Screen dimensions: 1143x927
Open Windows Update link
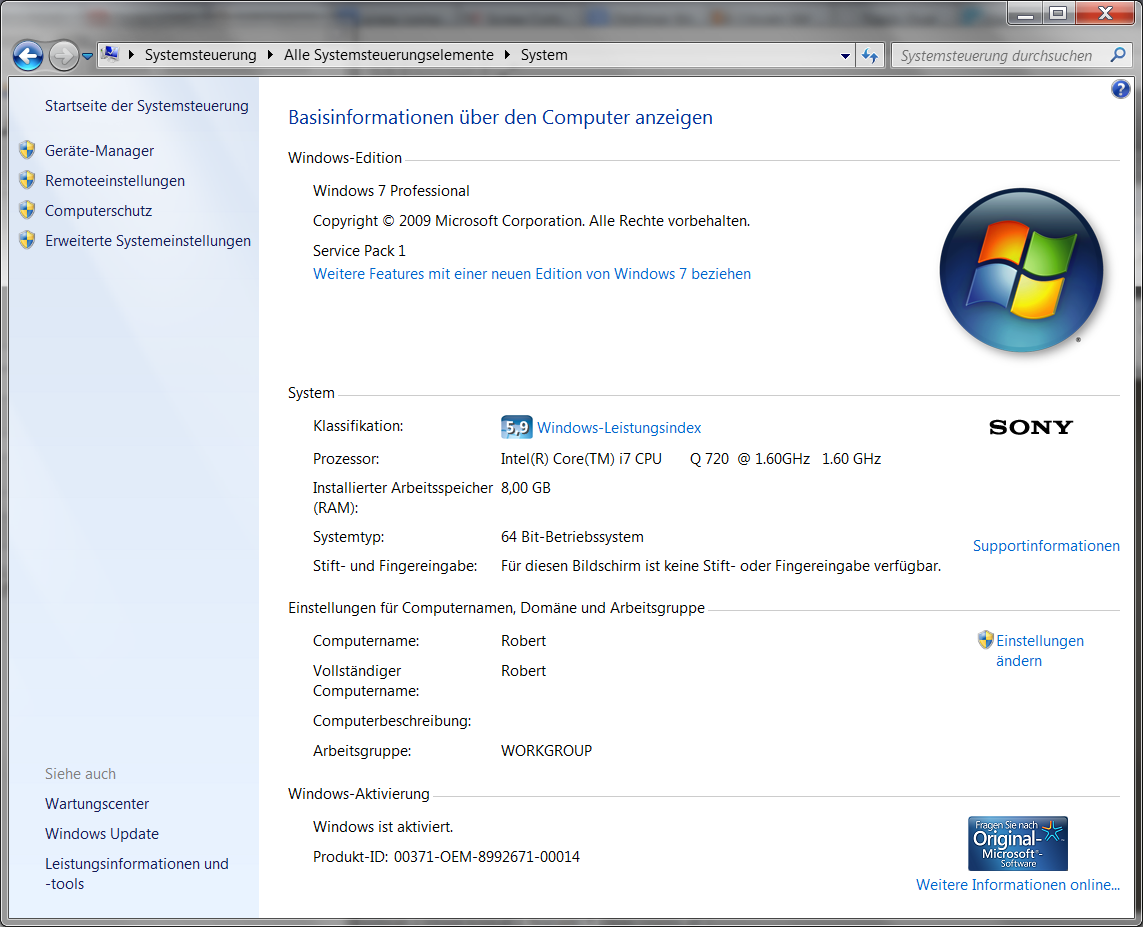[x=102, y=834]
